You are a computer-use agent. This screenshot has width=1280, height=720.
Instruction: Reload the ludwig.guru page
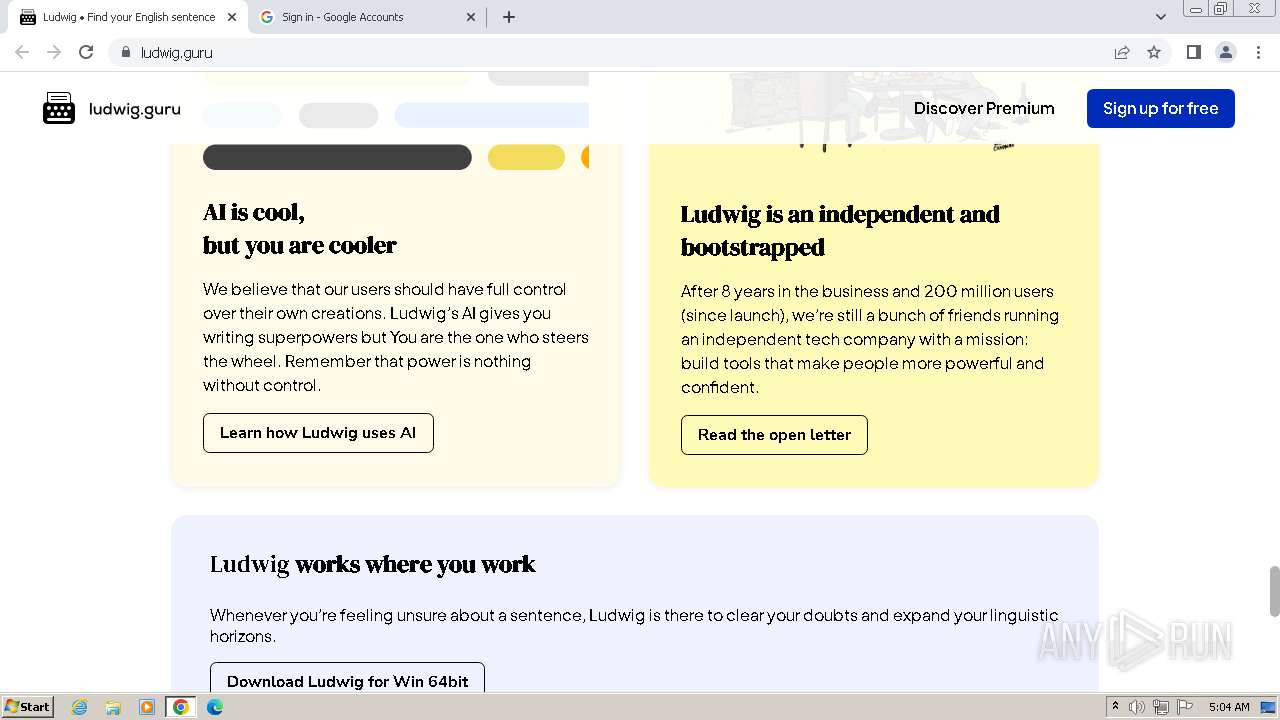coord(86,52)
